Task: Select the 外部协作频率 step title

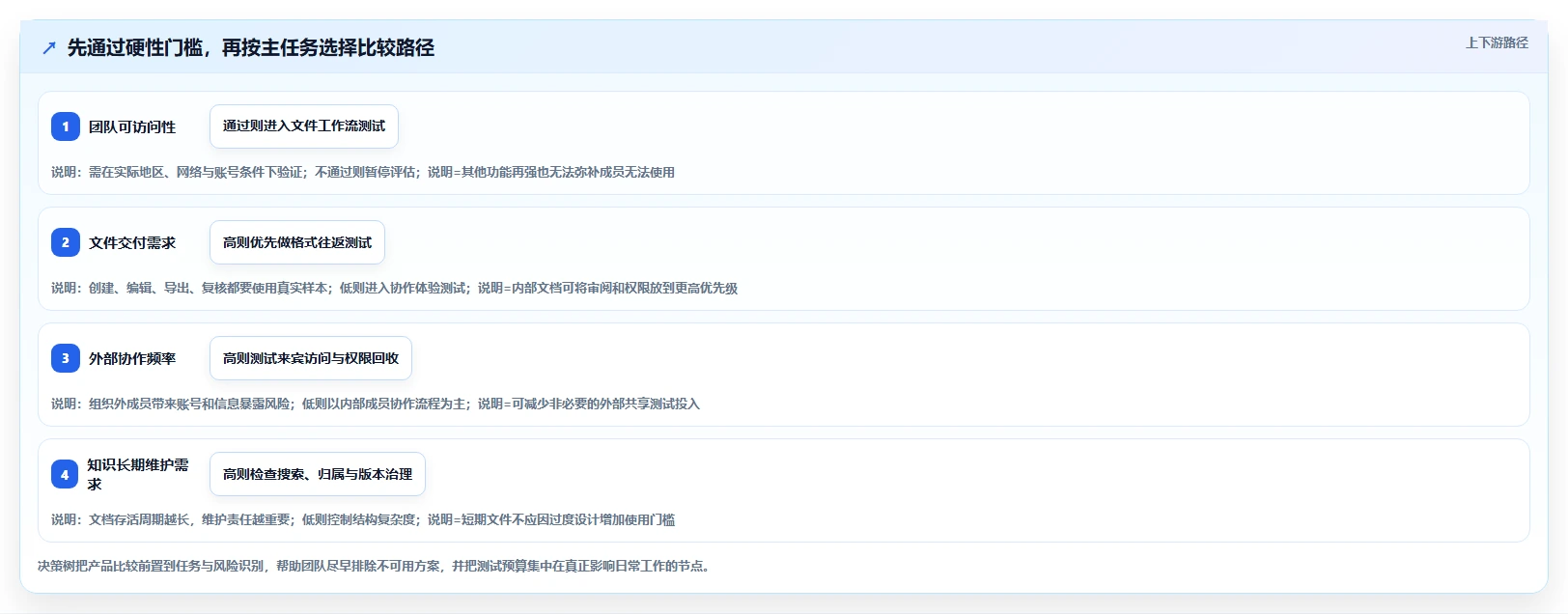Action: pyautogui.click(x=132, y=358)
